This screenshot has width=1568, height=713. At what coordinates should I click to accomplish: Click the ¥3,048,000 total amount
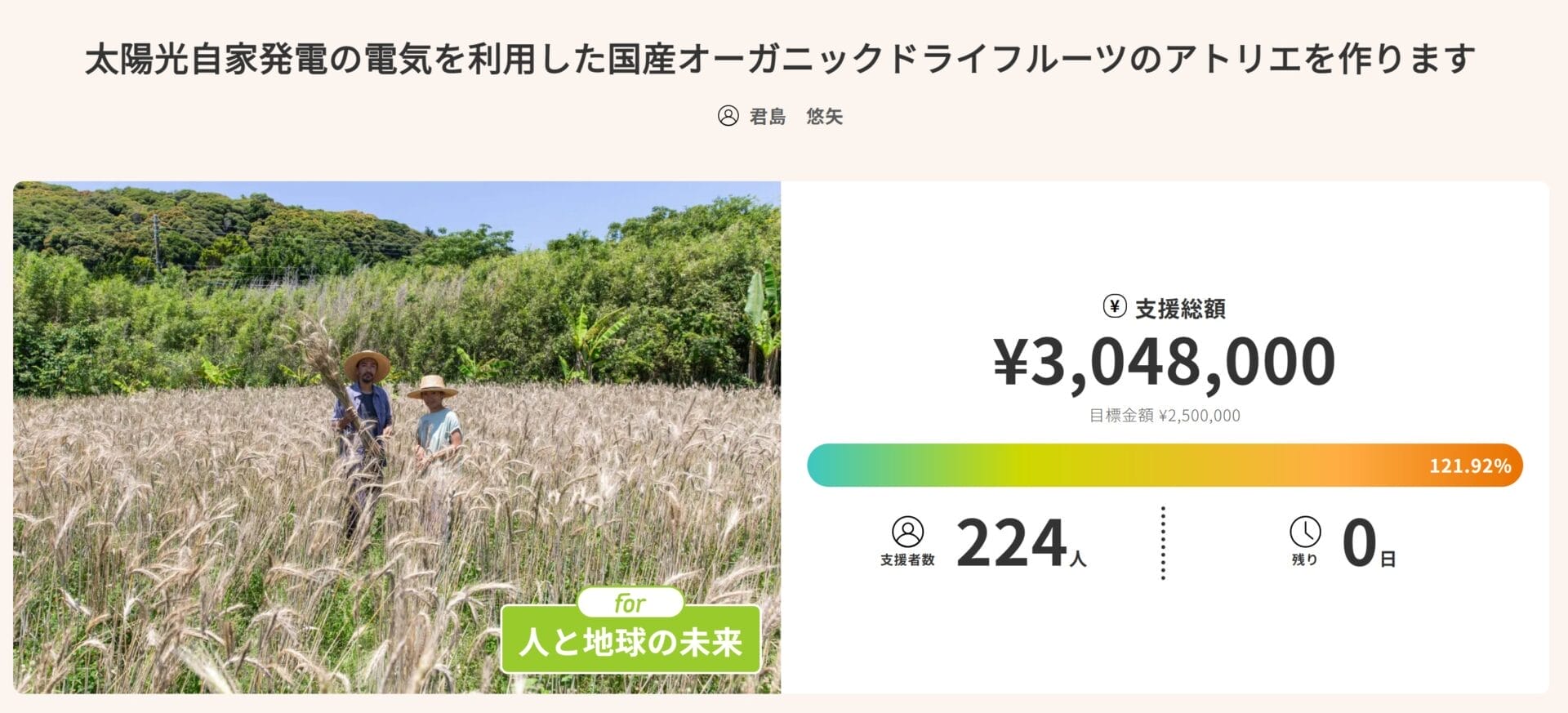[1164, 362]
